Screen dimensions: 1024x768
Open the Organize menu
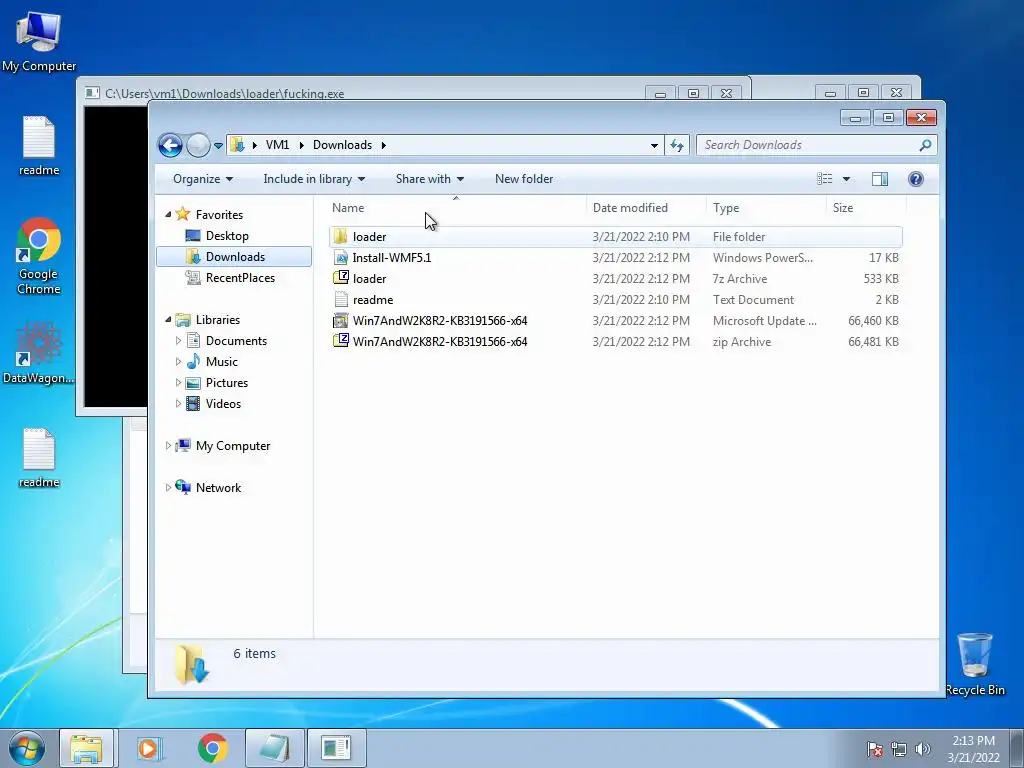pyautogui.click(x=202, y=179)
